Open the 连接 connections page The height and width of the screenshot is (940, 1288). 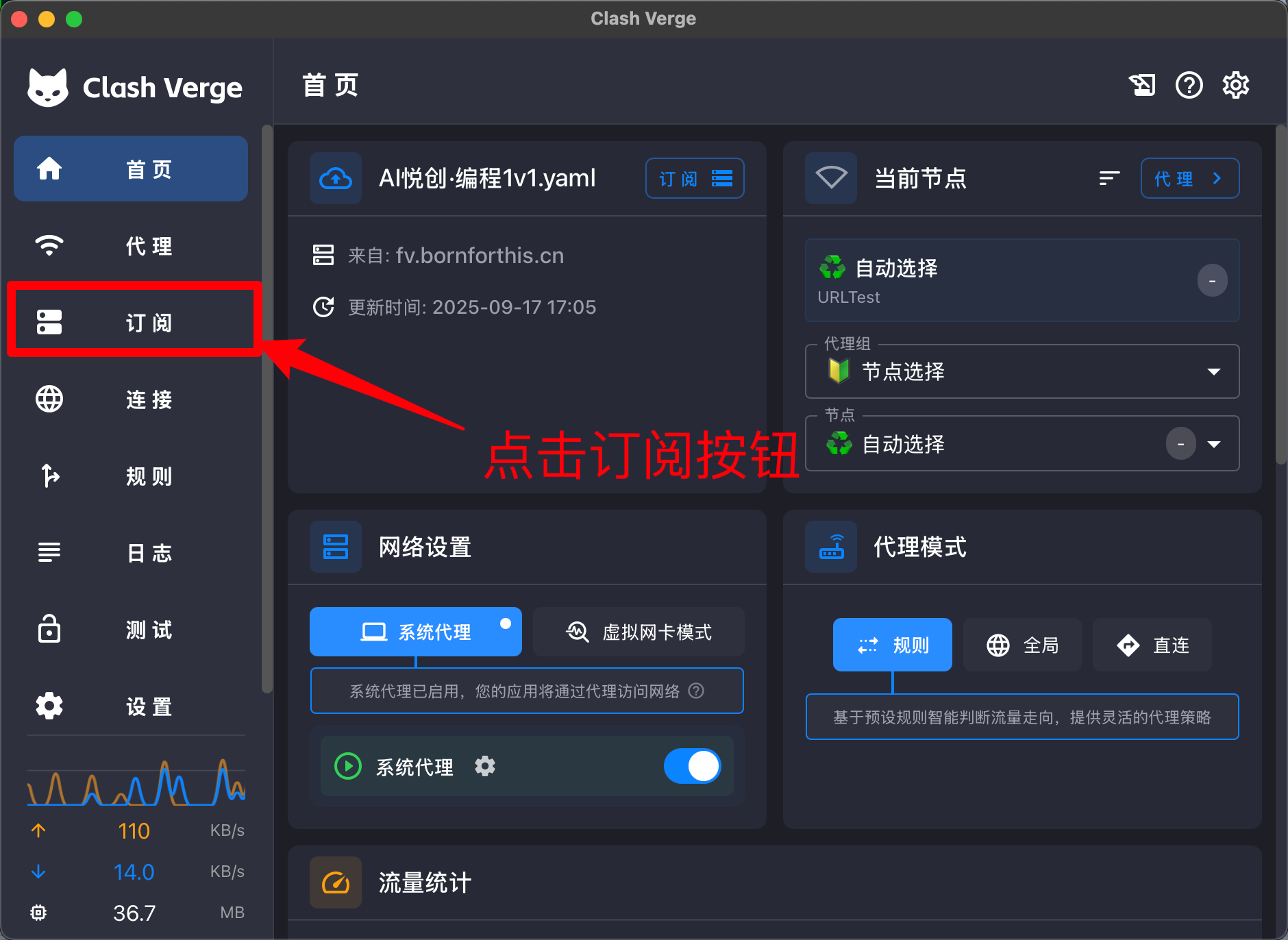(131, 399)
